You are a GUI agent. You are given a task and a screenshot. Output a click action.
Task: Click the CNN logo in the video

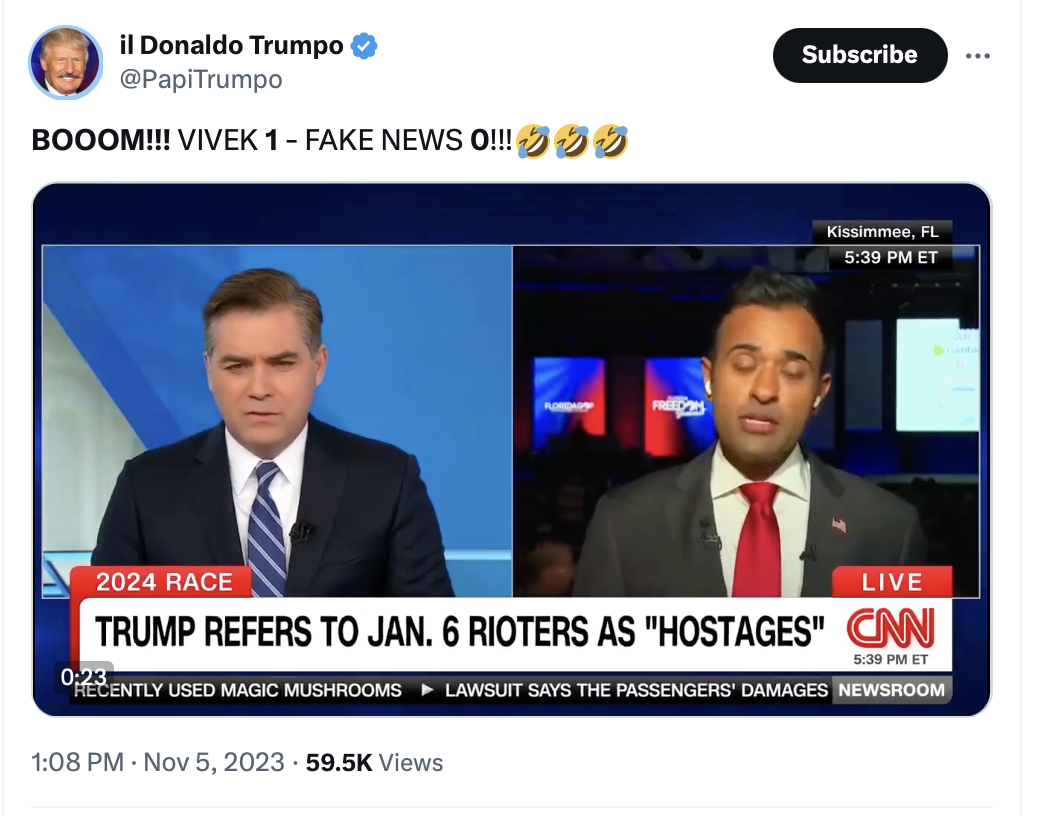coord(889,628)
